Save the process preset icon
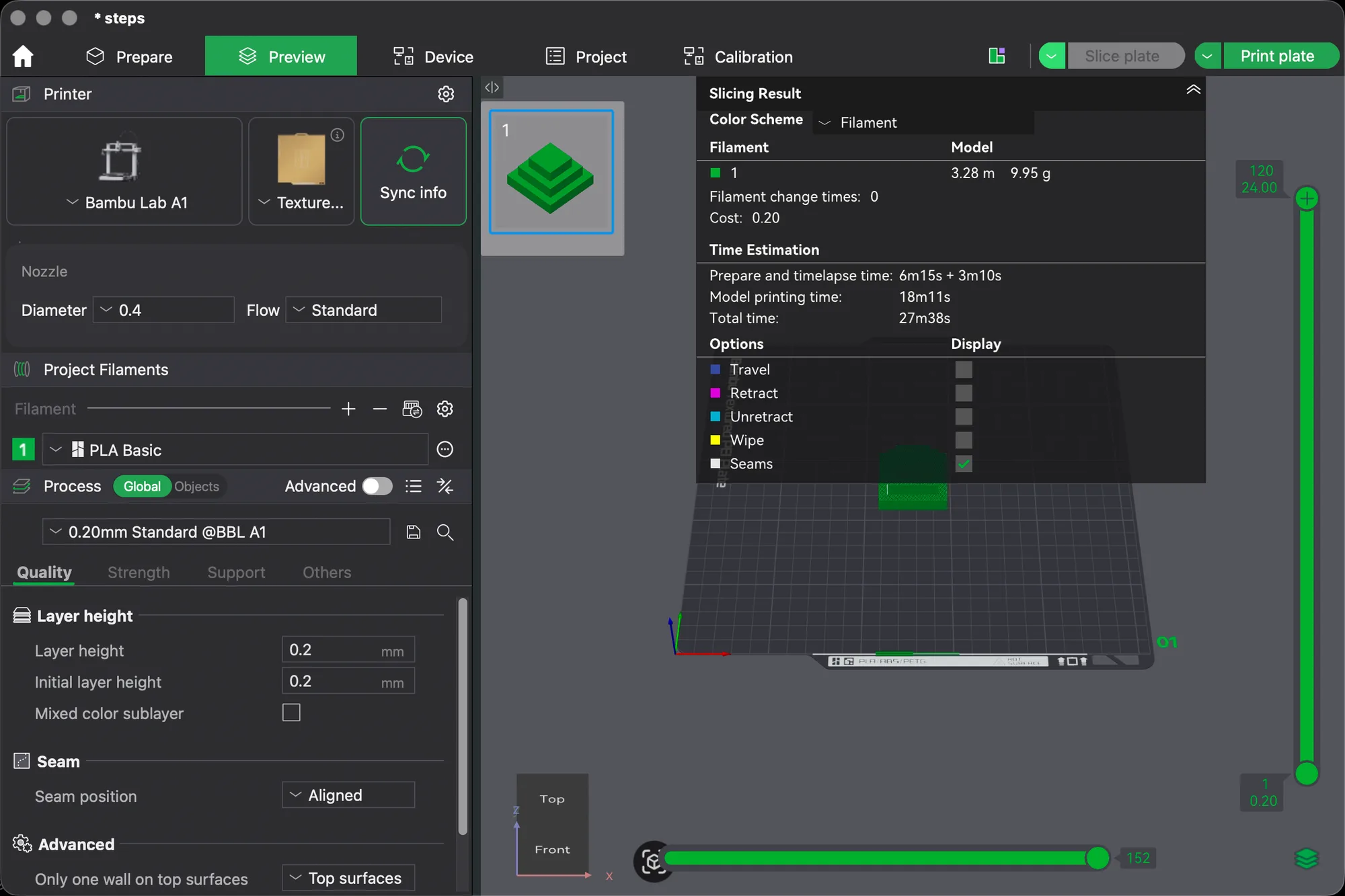Viewport: 1345px width, 896px height. pyautogui.click(x=414, y=532)
